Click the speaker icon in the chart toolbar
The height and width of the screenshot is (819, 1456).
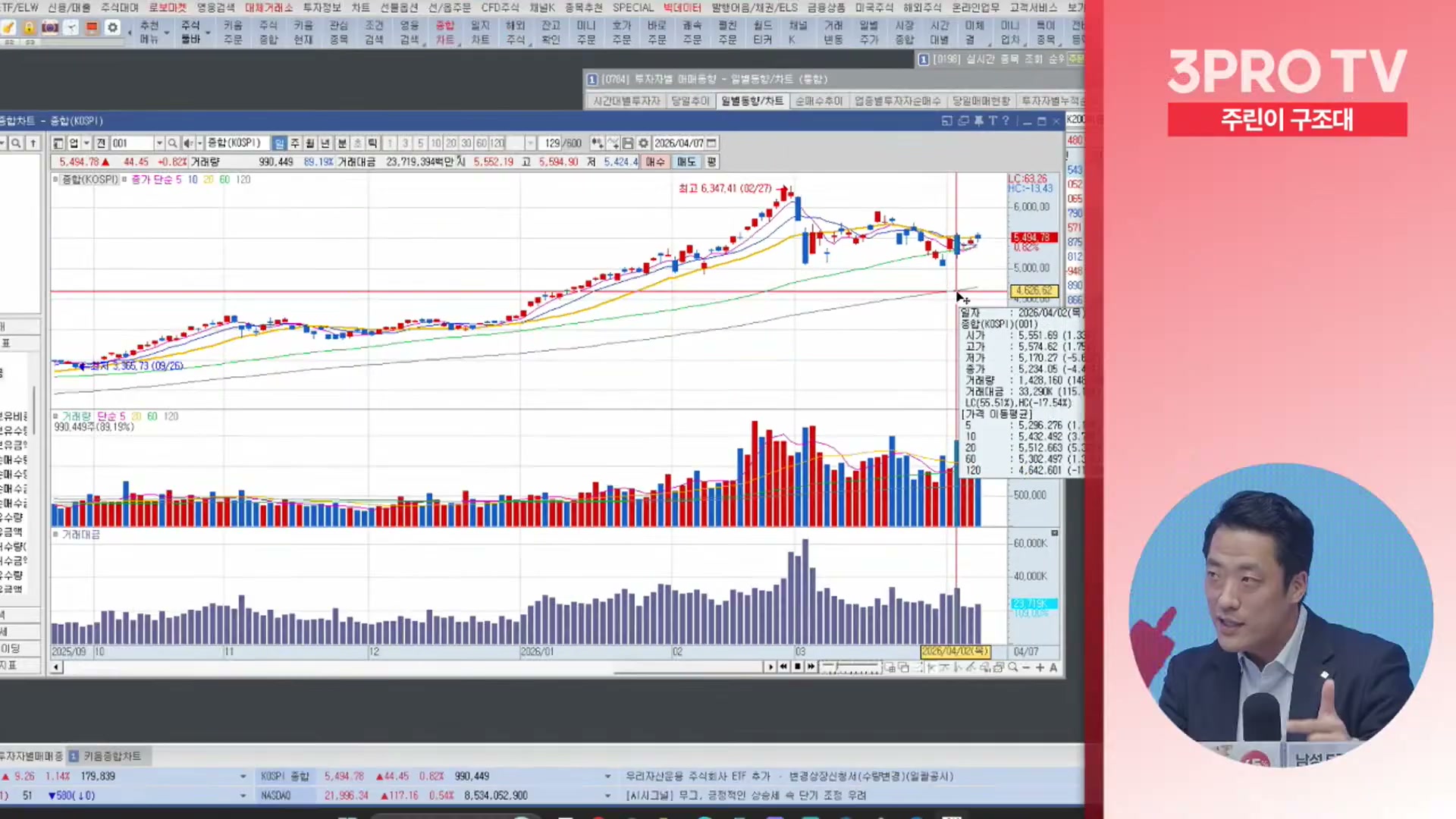pos(188,143)
